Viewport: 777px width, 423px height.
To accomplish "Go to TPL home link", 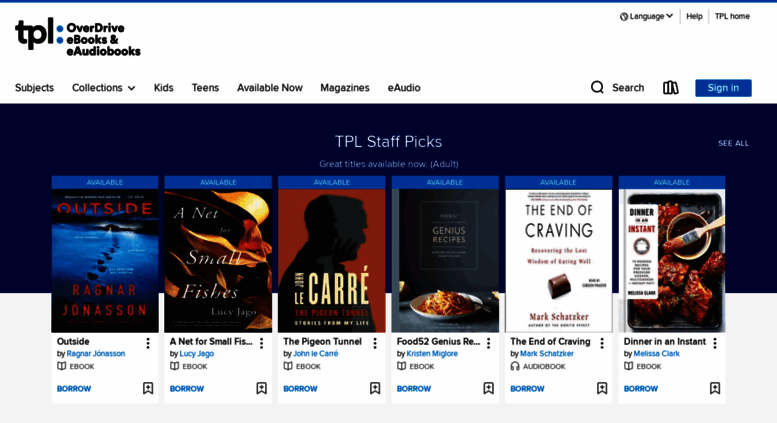I will pyautogui.click(x=732, y=16).
